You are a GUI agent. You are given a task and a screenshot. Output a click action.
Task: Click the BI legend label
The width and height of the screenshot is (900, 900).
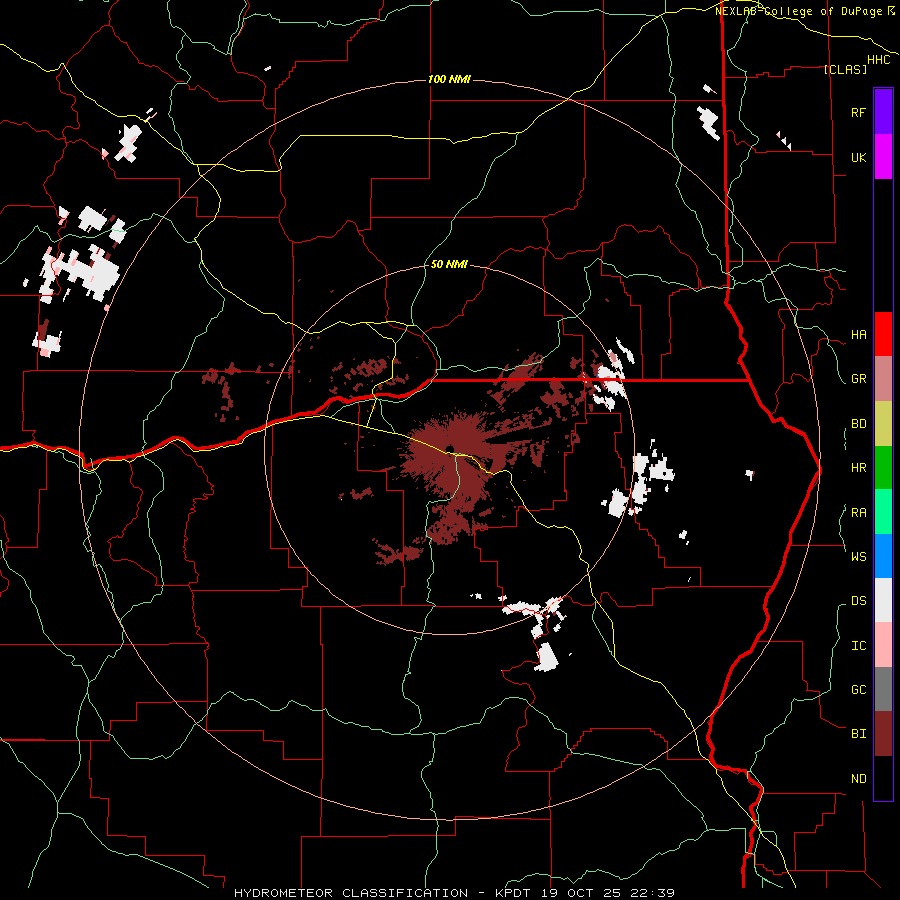tap(858, 734)
